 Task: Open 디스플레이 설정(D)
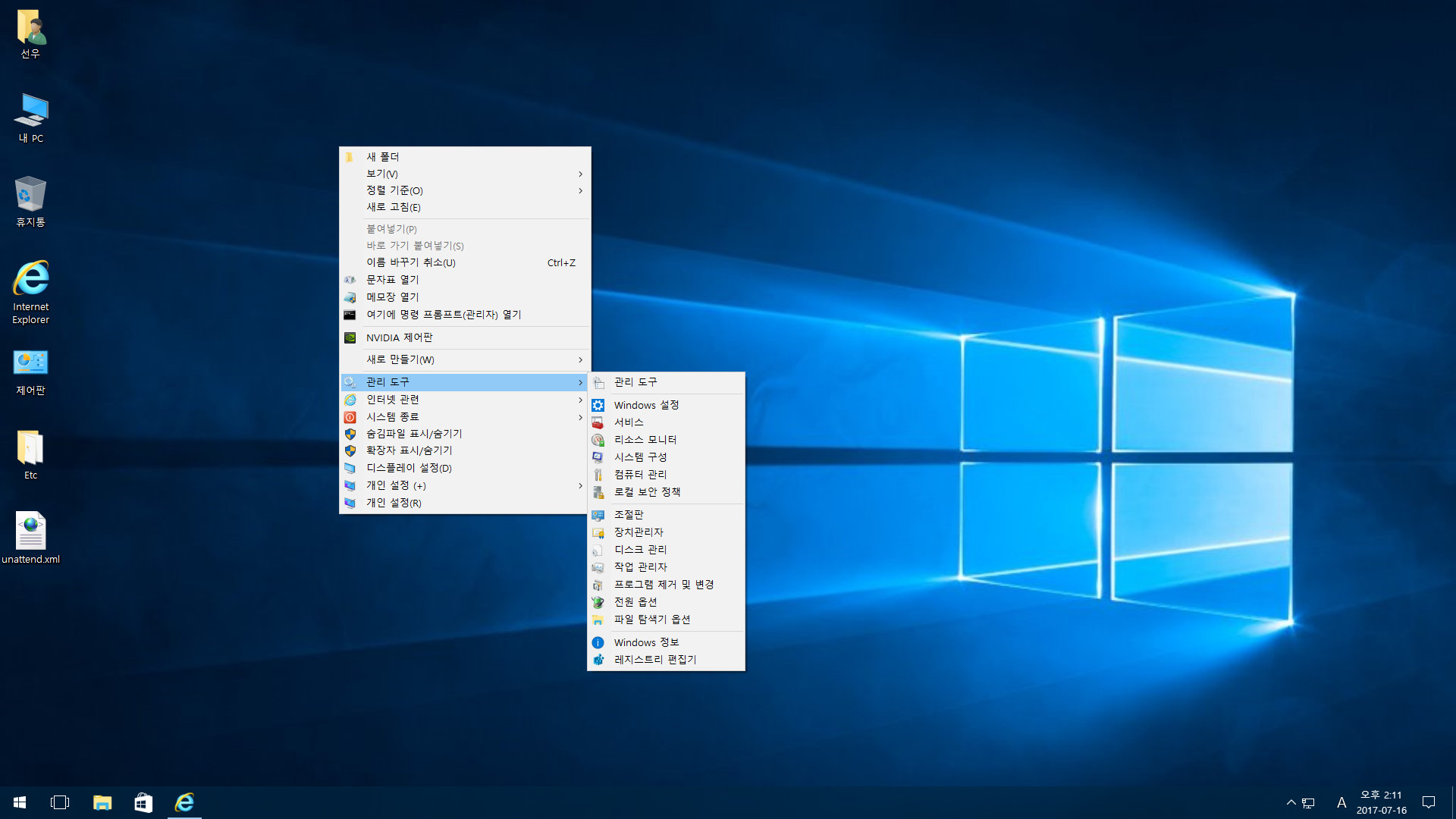465,468
